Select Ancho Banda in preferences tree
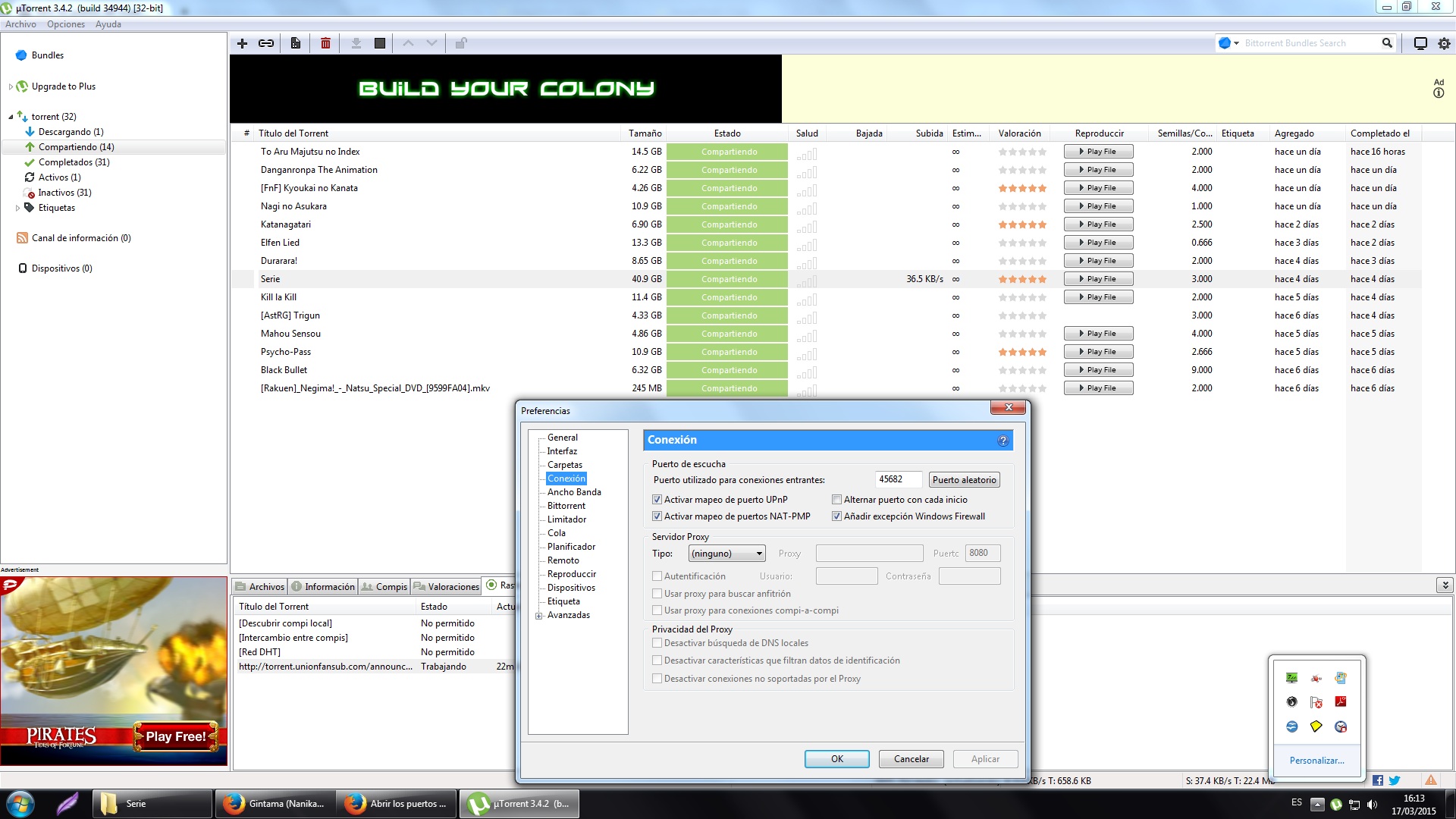1456x819 pixels. (x=574, y=492)
